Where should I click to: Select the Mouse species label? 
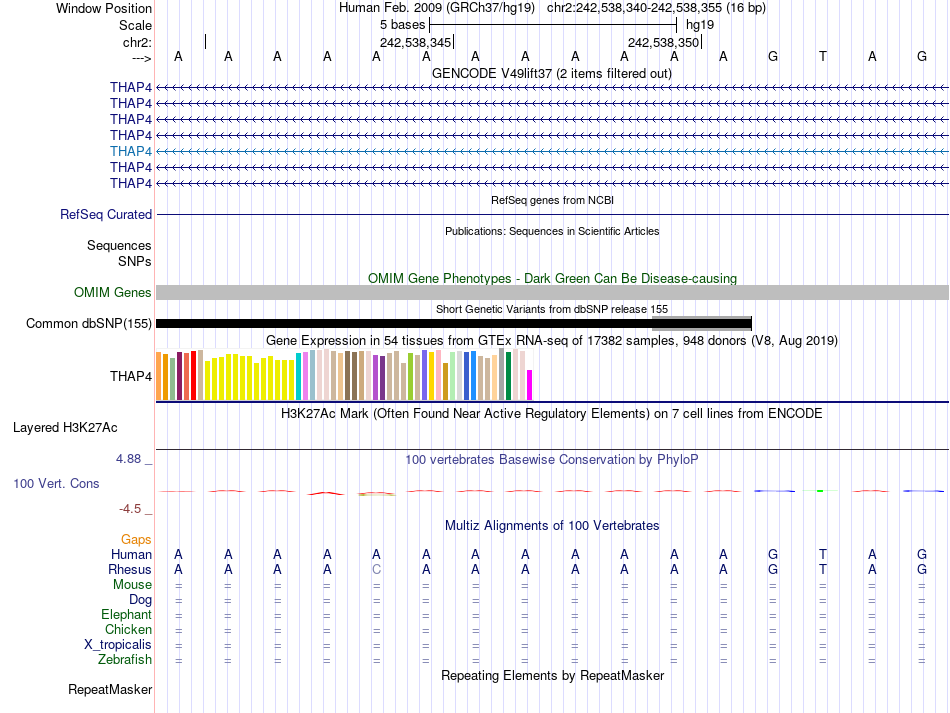coord(132,585)
